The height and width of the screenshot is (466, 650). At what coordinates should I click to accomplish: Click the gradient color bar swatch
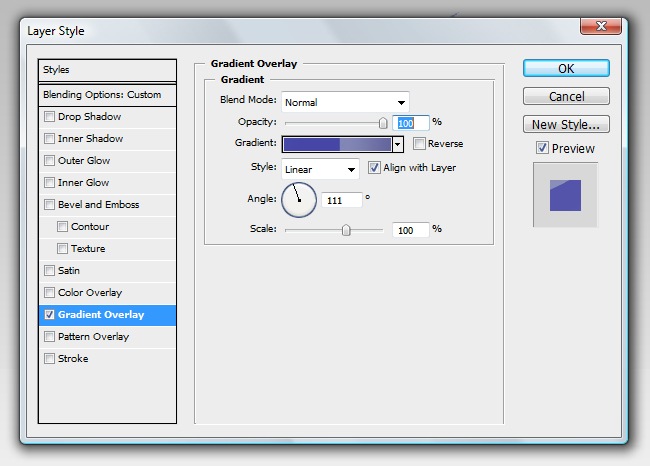[x=337, y=145]
